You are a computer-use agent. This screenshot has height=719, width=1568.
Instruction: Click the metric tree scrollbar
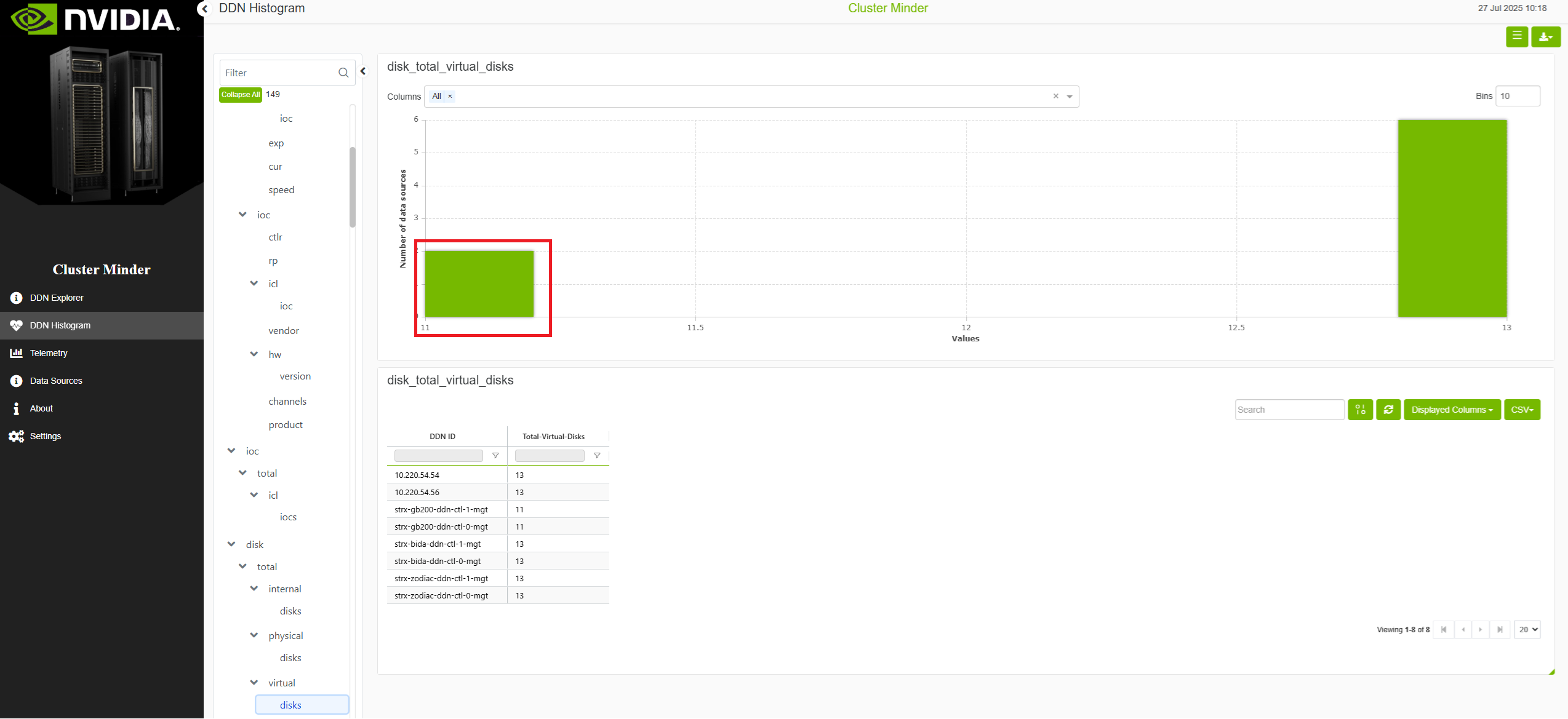pos(353,188)
